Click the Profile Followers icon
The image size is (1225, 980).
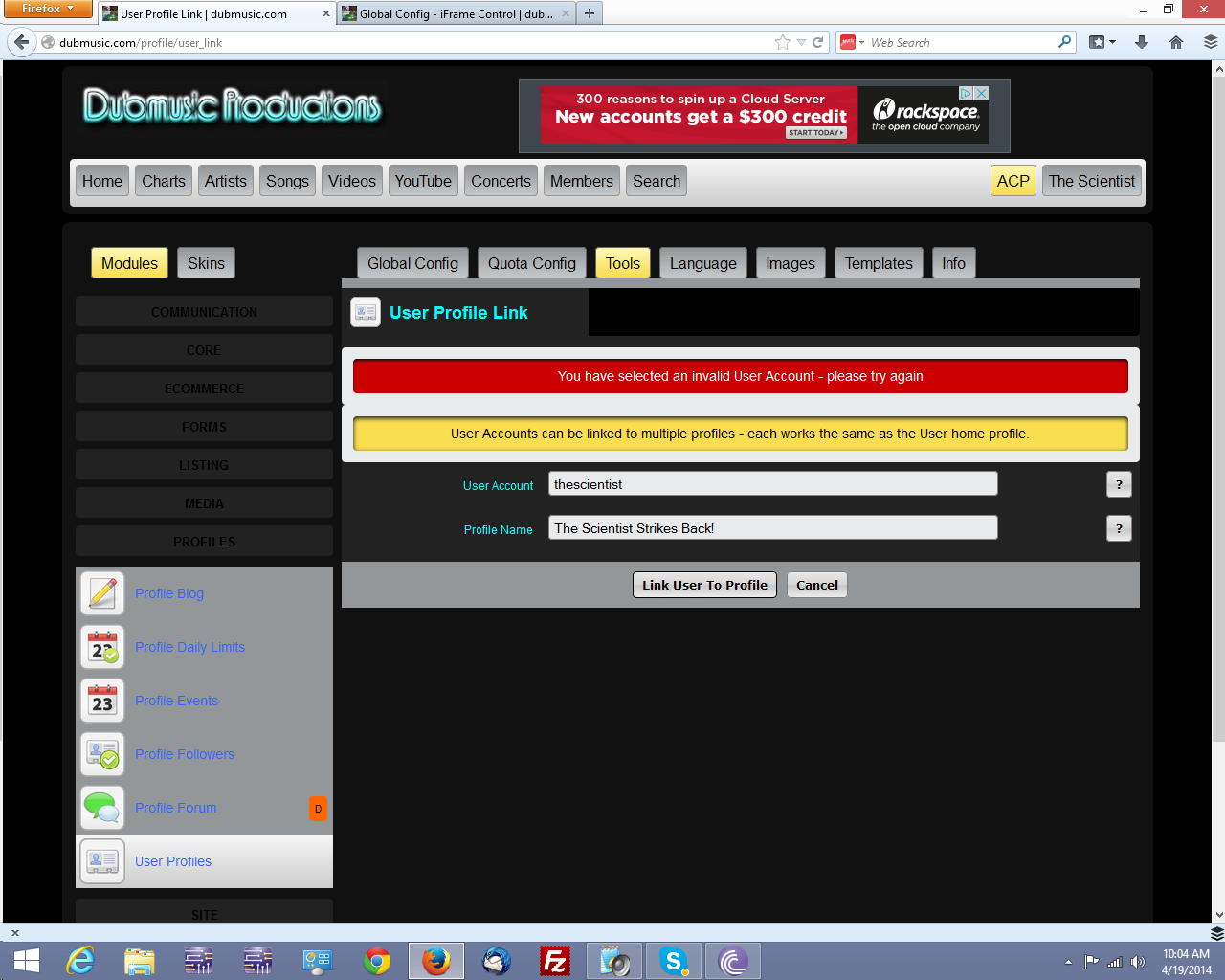click(x=102, y=754)
